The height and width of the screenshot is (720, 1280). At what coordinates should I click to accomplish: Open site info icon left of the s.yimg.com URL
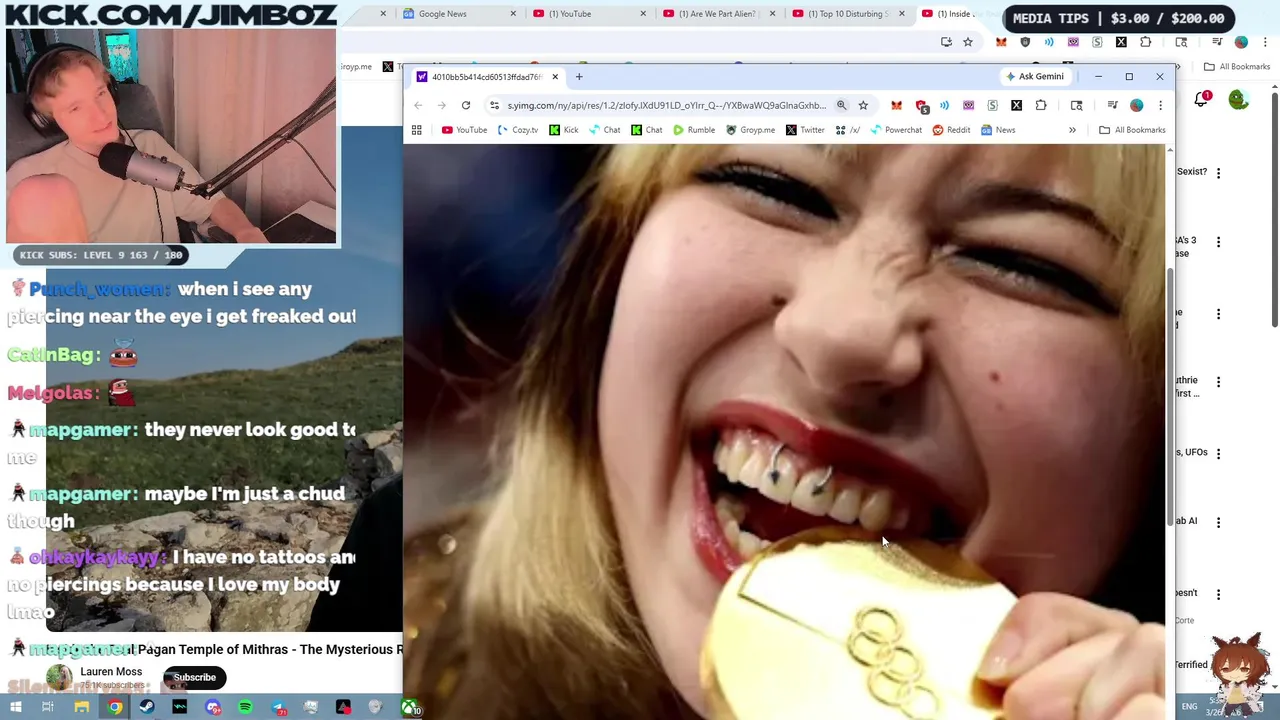pyautogui.click(x=494, y=105)
